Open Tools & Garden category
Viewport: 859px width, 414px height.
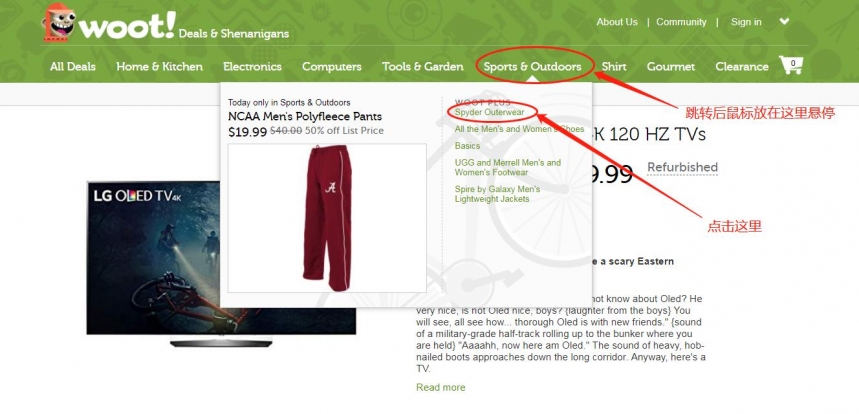click(x=423, y=67)
